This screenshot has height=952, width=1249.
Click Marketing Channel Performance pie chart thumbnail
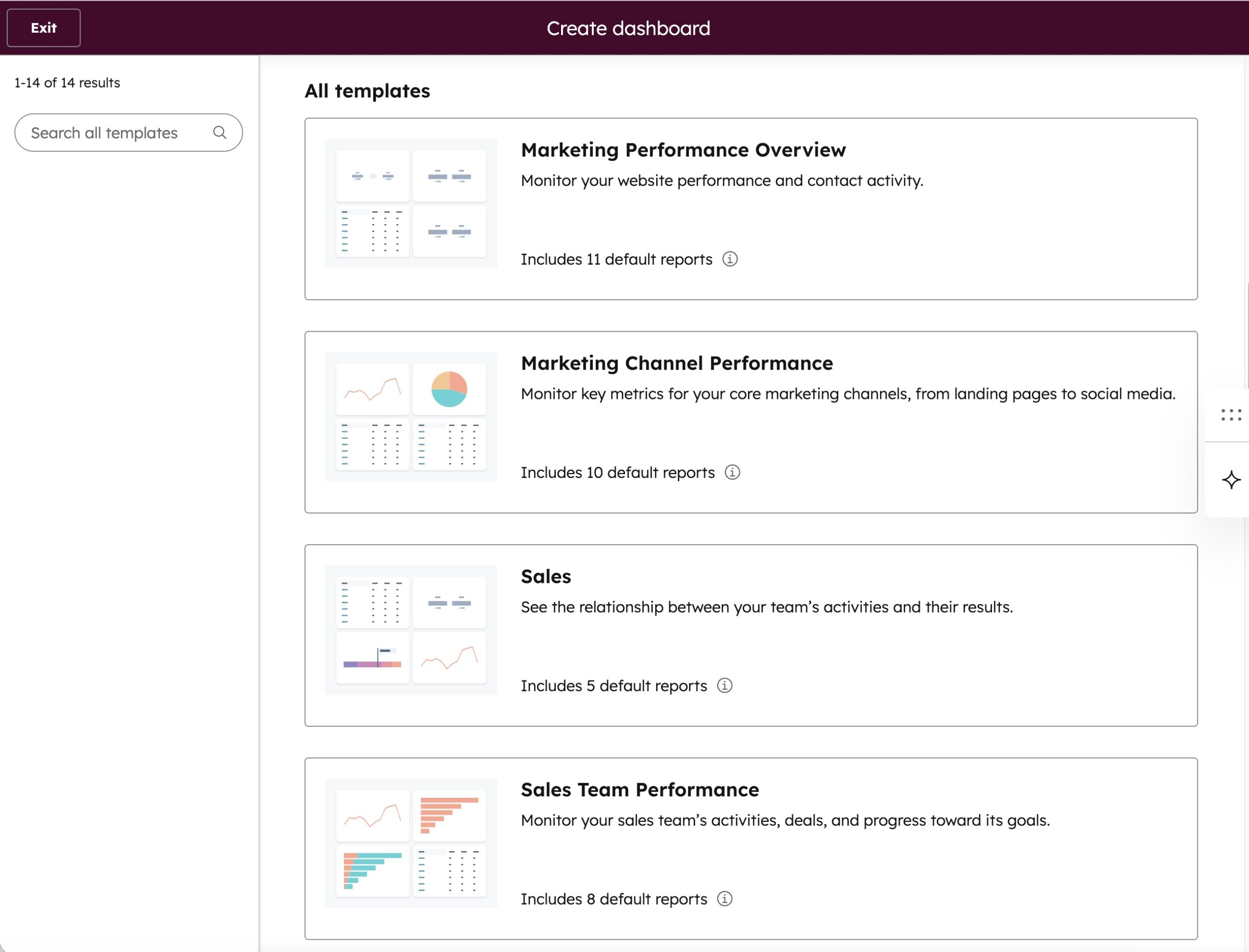[x=449, y=389]
